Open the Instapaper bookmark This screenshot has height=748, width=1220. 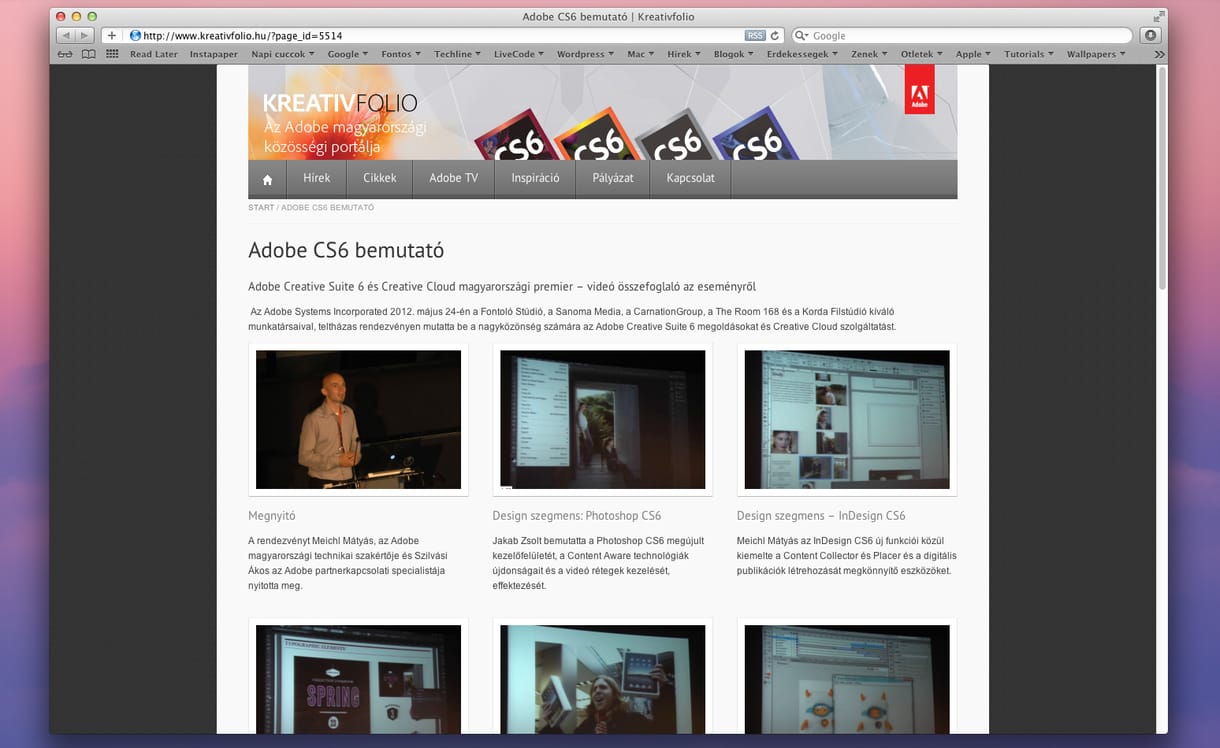[x=214, y=54]
